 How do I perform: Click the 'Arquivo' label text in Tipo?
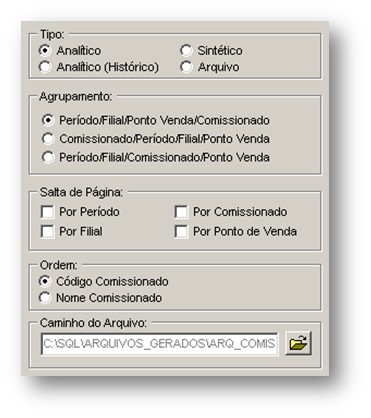(x=218, y=67)
